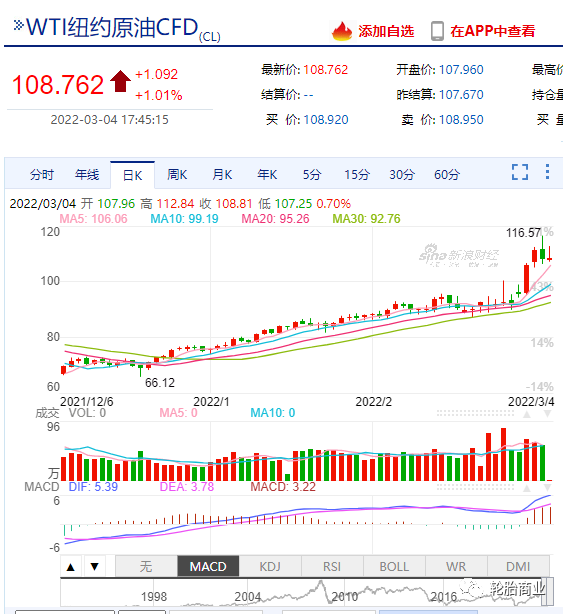Select the 月K chart tab
The width and height of the screenshot is (563, 614).
[222, 175]
